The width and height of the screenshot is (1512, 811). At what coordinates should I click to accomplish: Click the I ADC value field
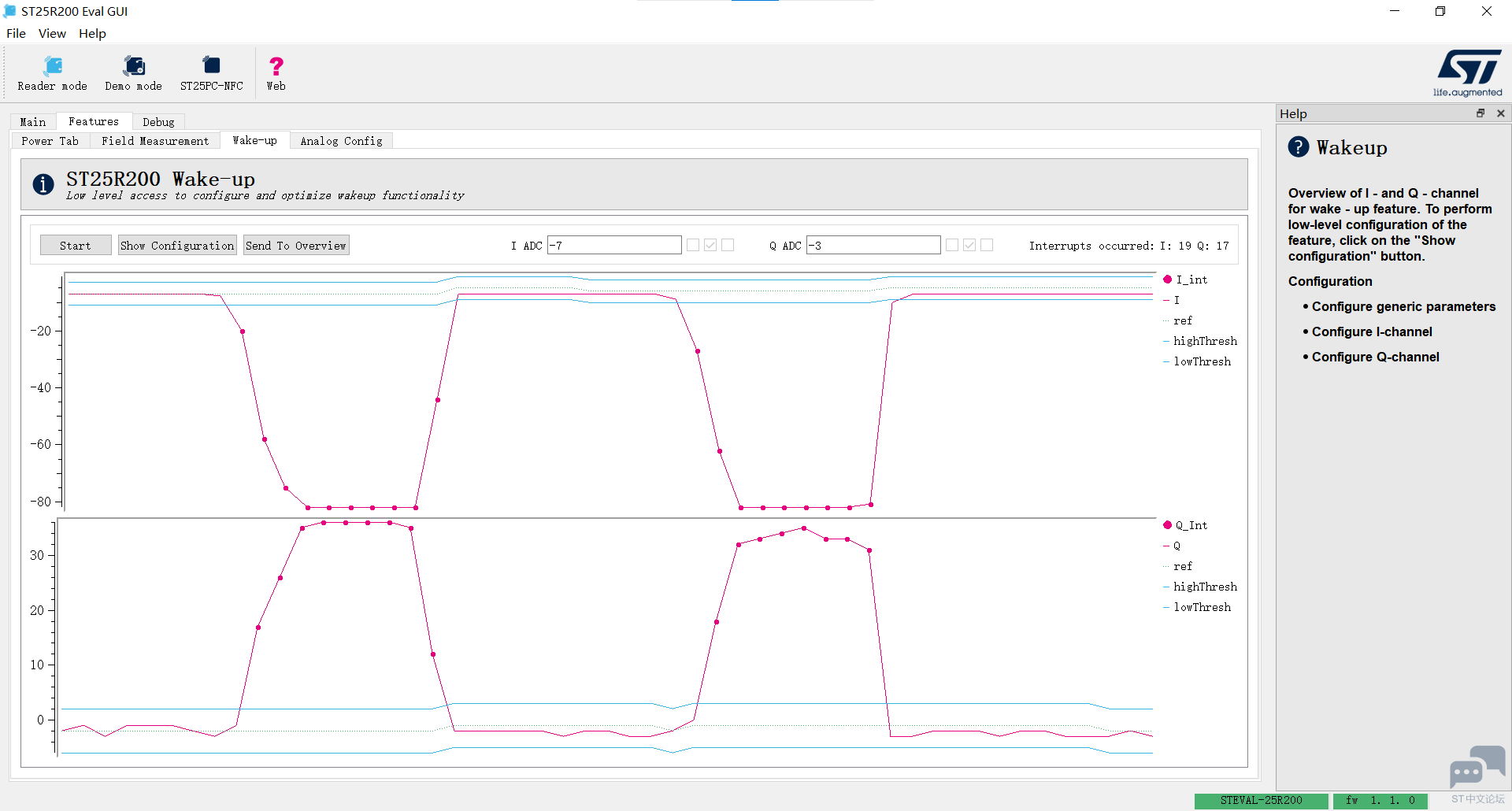point(614,246)
